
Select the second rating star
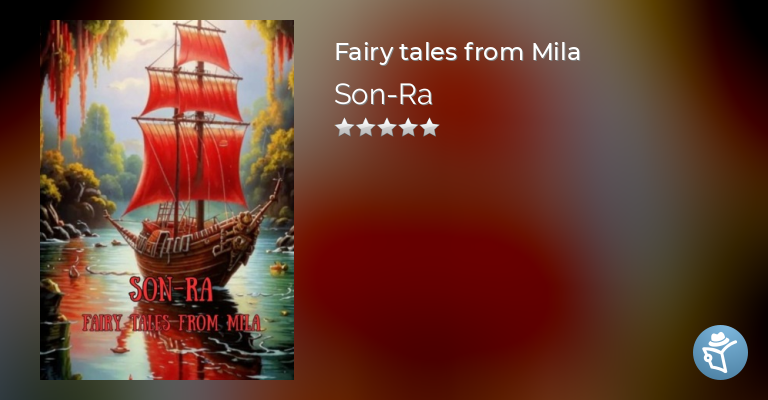365,127
